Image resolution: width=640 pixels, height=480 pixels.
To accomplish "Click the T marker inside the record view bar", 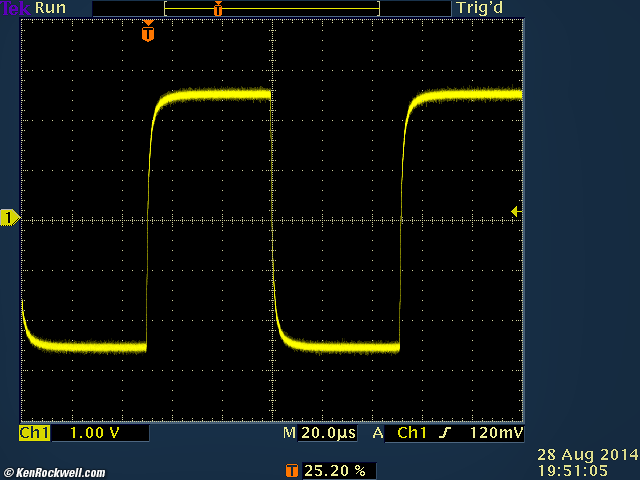I will [218, 8].
